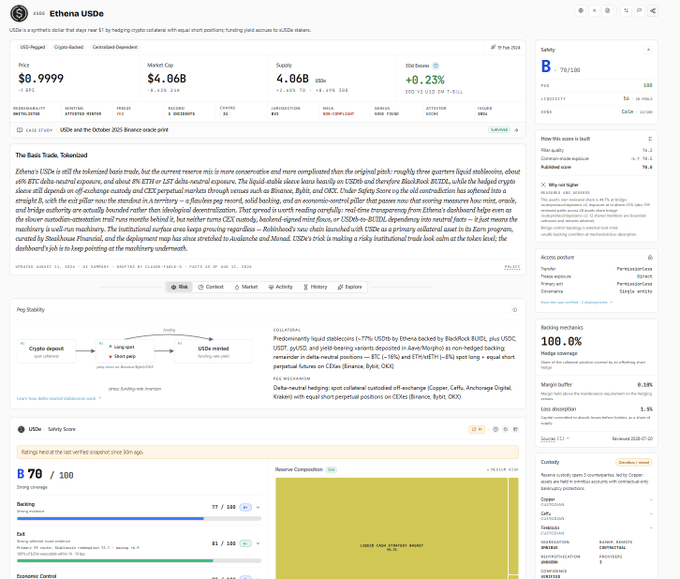The image size is (680, 579).
Task: Click the Crypto-Backed tag
Action: 69,47
